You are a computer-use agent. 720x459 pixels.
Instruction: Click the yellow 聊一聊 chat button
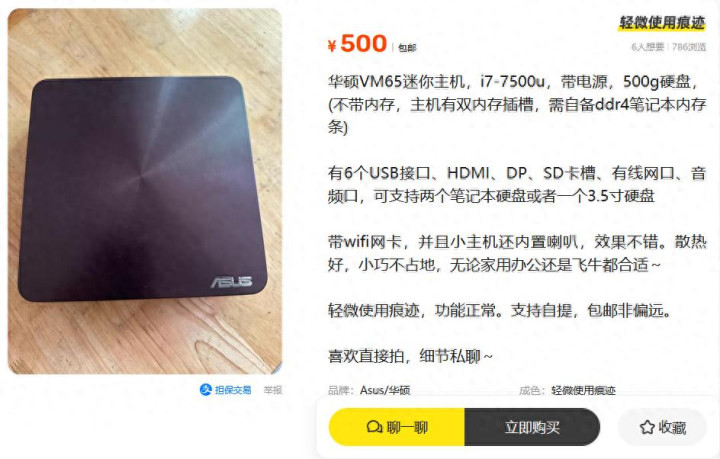[x=397, y=427]
